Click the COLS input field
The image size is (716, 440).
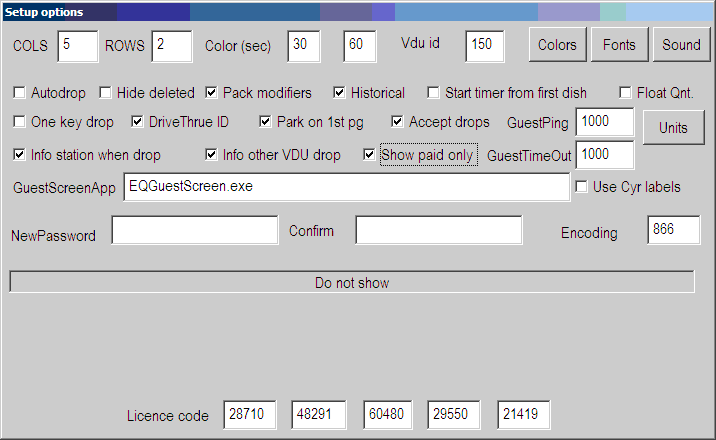(77, 45)
